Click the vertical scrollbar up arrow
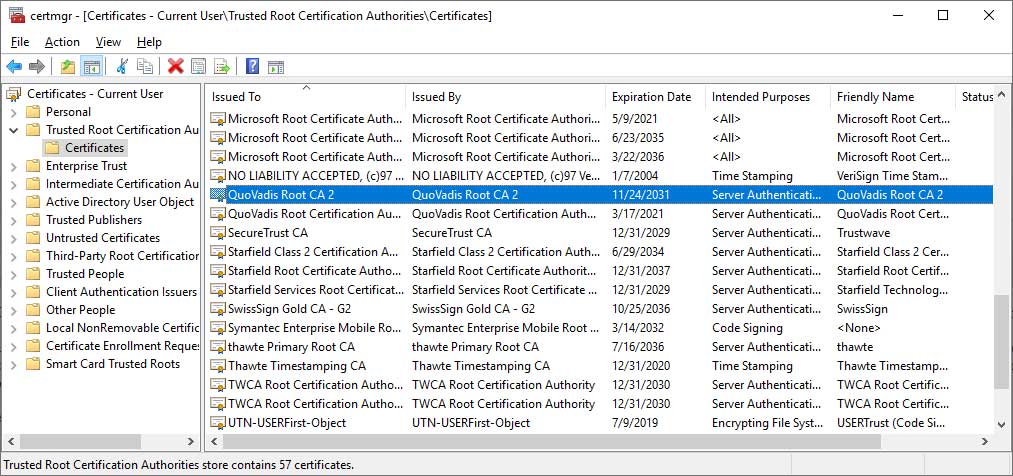 point(1002,96)
